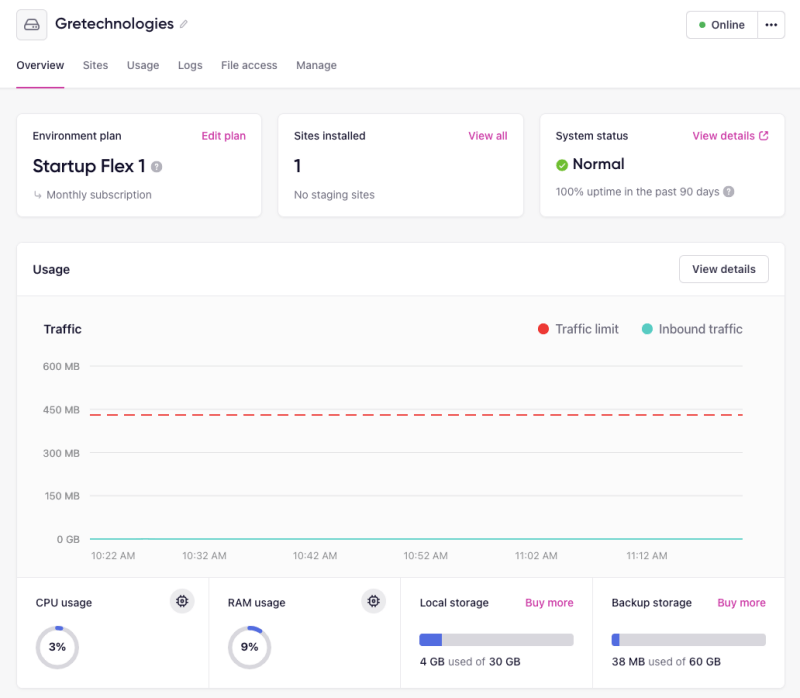Select the Manage tab
800x698 pixels.
[x=316, y=65]
